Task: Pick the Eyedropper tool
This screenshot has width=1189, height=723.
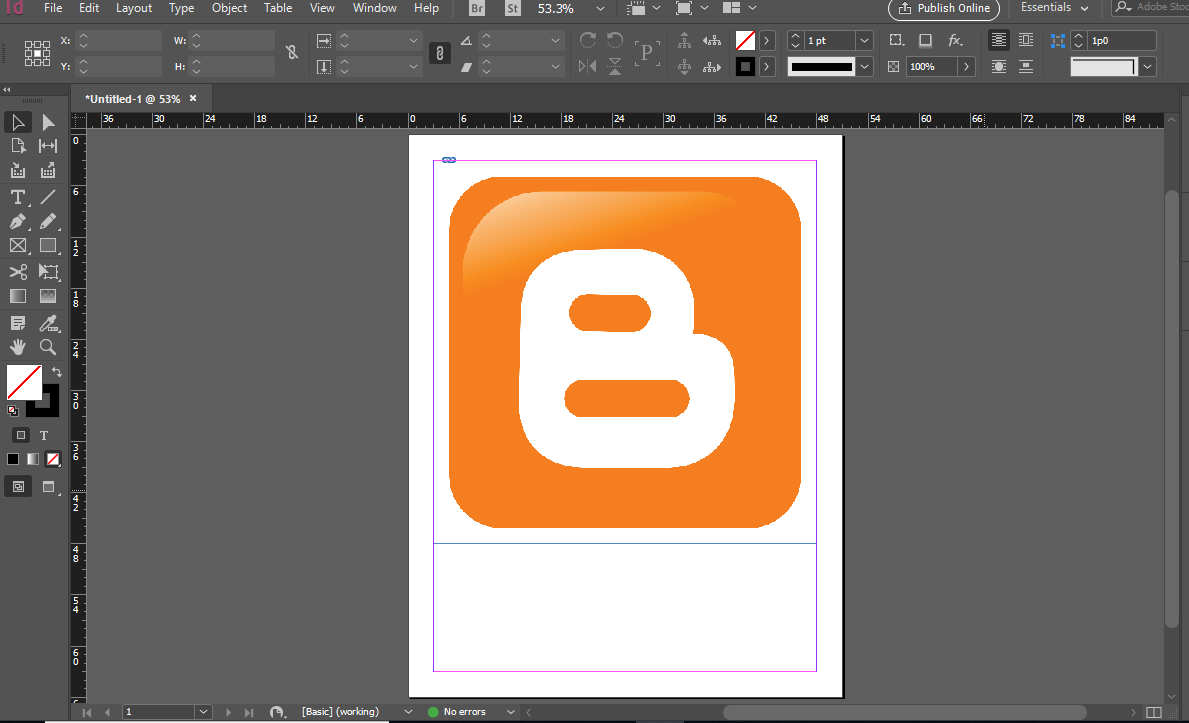Action: tap(47, 322)
